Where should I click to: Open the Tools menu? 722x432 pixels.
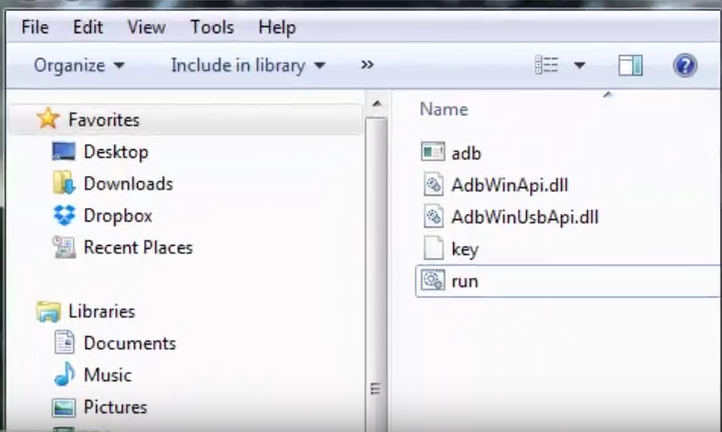212,27
